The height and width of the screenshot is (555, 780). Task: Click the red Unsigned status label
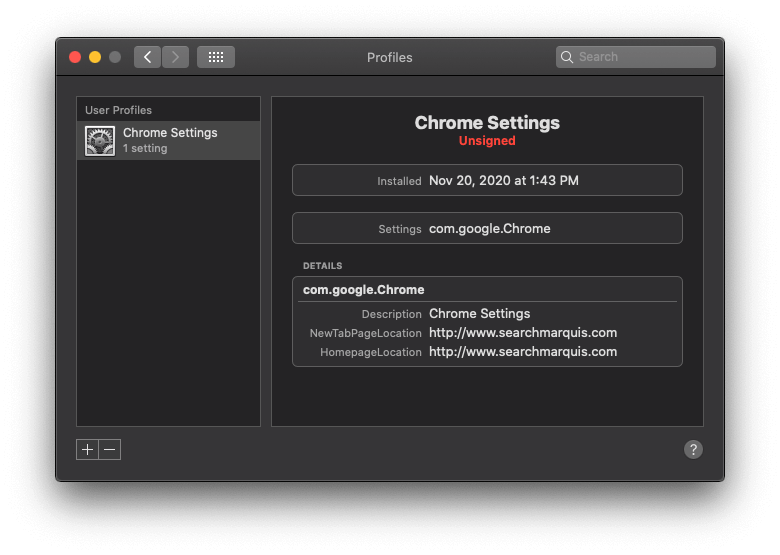487,141
